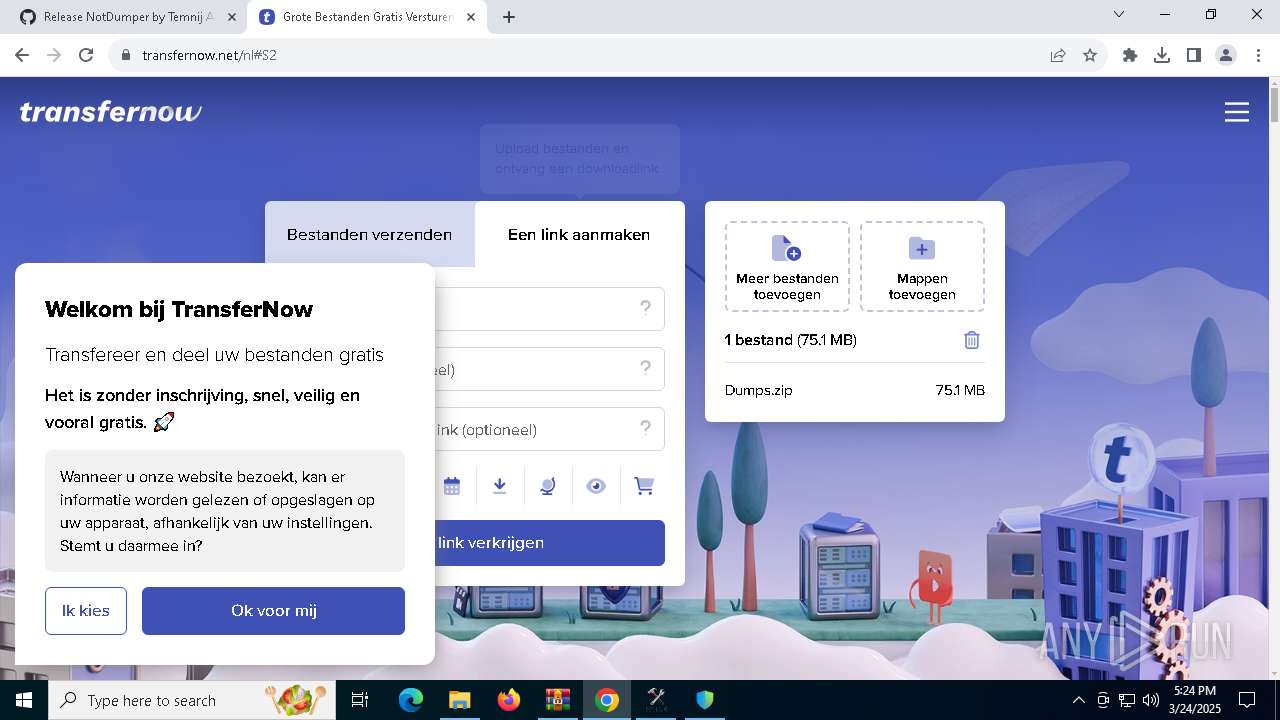Open volume control in system tray
This screenshot has width=1280, height=720.
tap(1150, 700)
